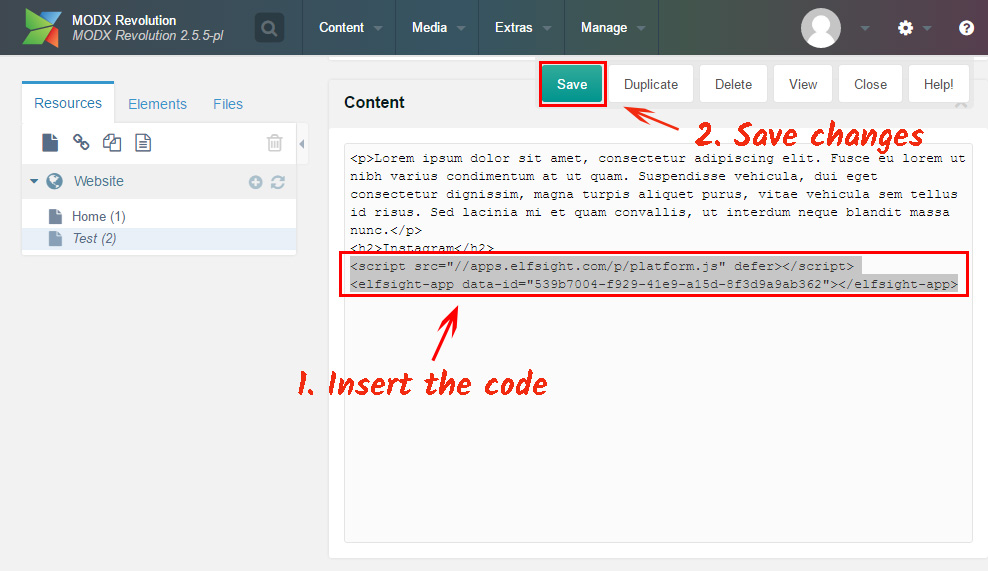Click the Content panel heading
988x571 pixels.
[374, 102]
